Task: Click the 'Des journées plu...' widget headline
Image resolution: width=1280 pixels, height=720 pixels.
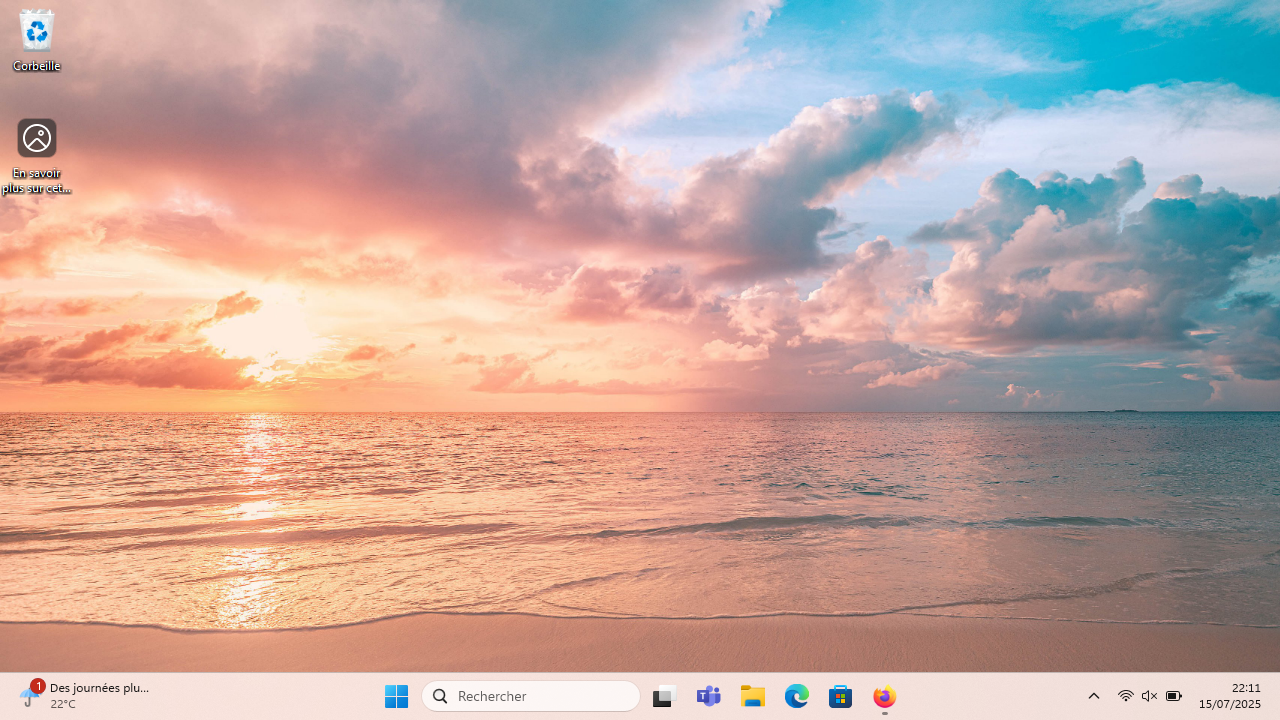Action: point(99,688)
